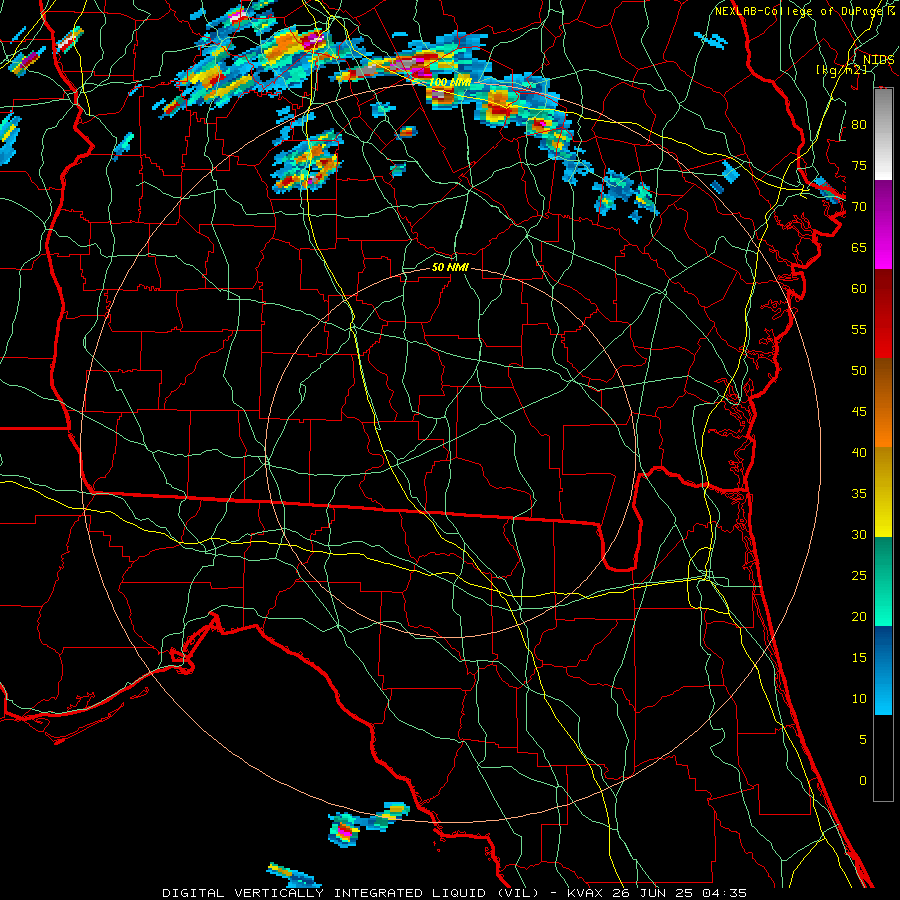
Task: Pick the yellow segment of color bar
Action: coord(883,492)
